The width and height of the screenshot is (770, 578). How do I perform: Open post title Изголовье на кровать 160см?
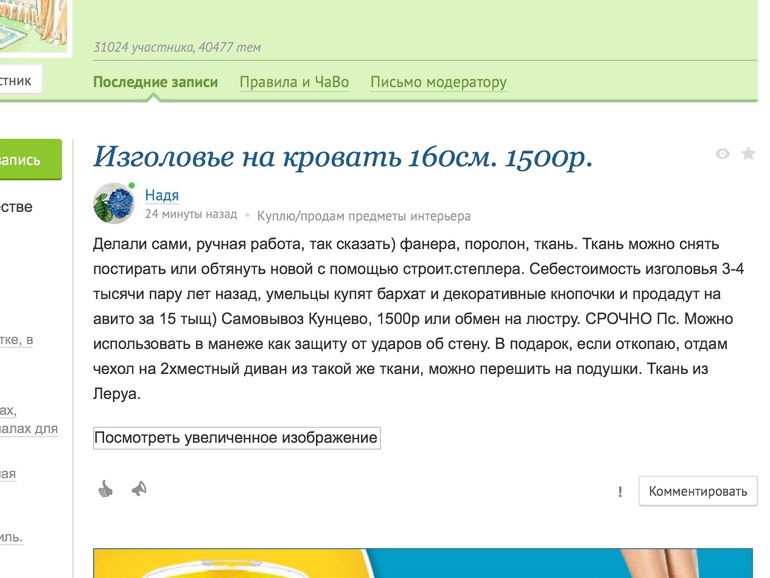(343, 157)
